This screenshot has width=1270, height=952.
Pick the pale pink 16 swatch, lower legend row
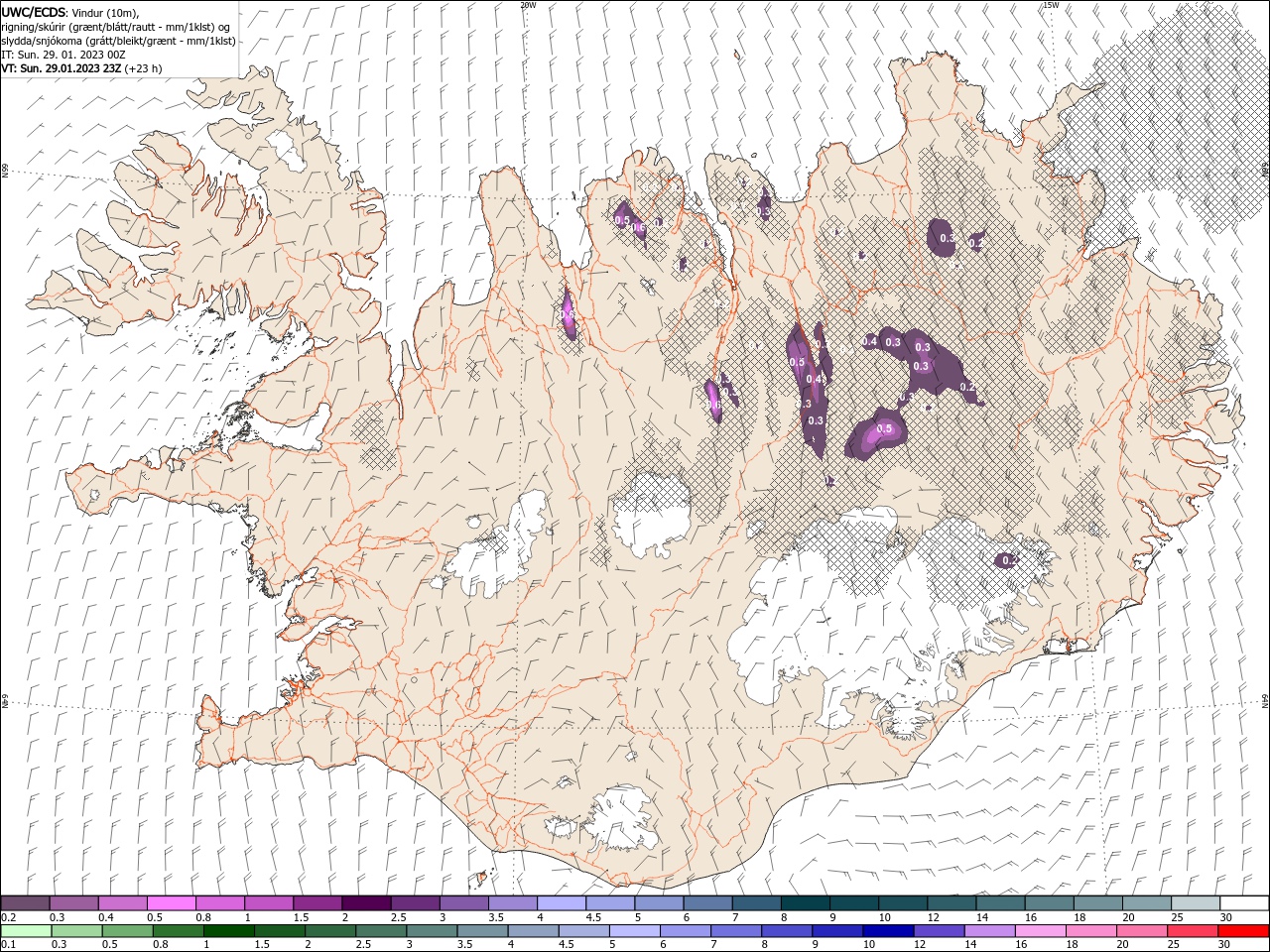point(1040,931)
